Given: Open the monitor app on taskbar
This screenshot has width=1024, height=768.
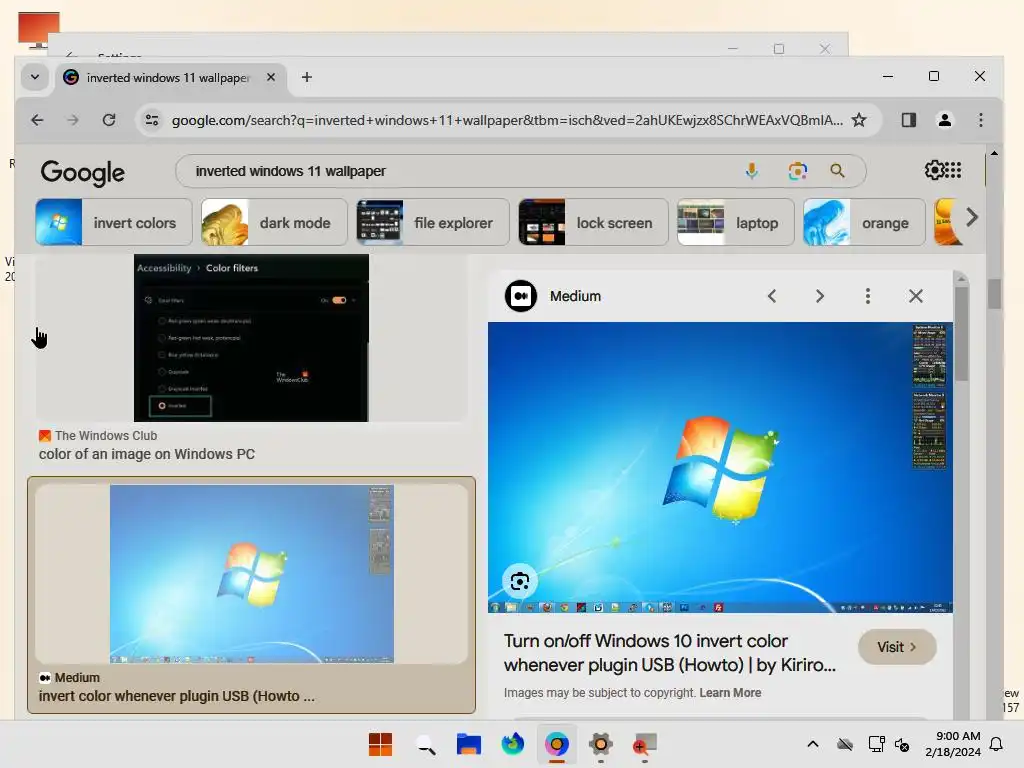Looking at the screenshot, I should pyautogui.click(x=644, y=744).
